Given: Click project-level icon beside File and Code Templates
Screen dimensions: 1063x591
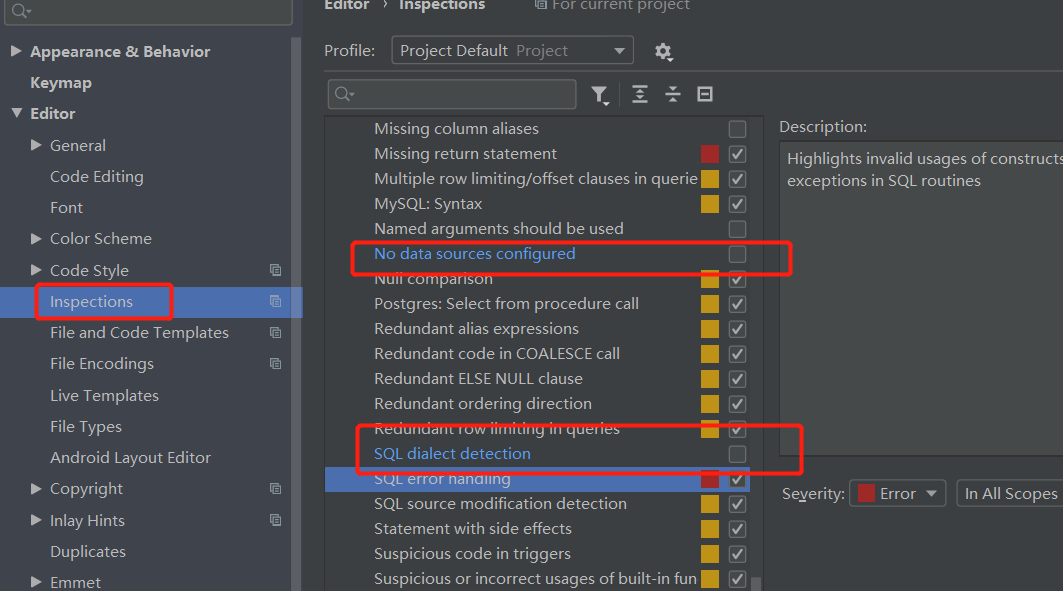Looking at the screenshot, I should click(x=275, y=332).
